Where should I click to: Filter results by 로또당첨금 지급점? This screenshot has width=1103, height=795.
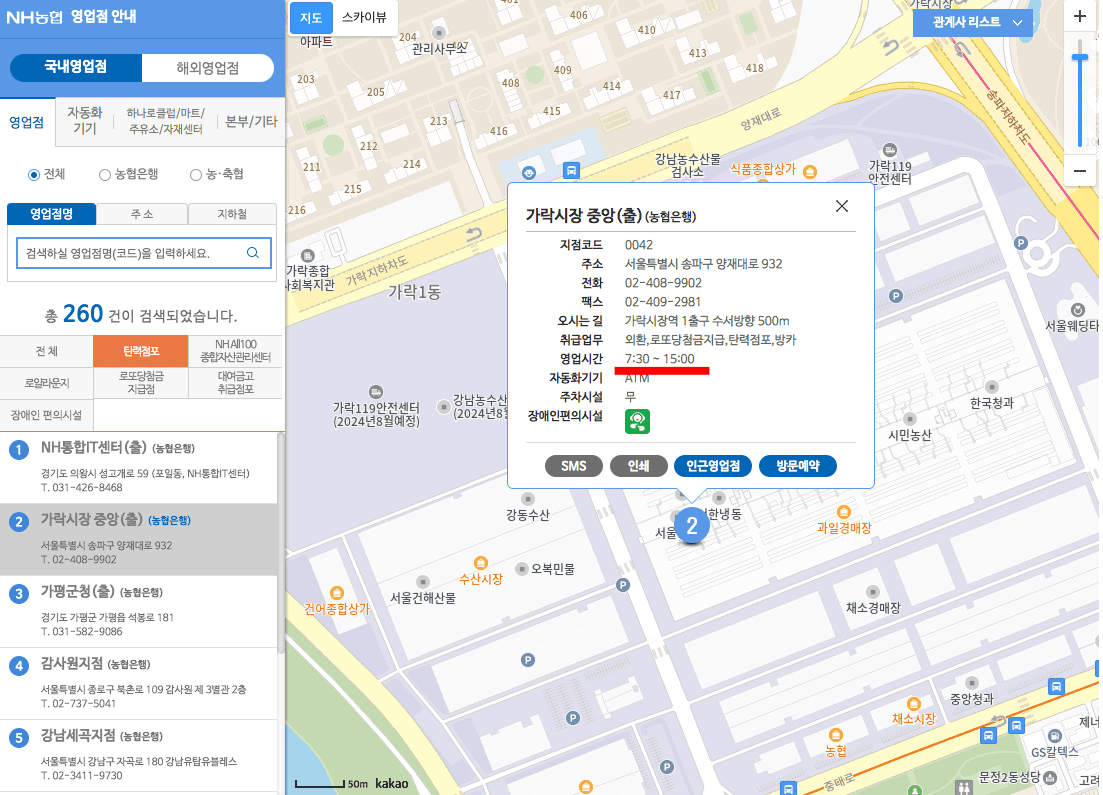[x=141, y=383]
